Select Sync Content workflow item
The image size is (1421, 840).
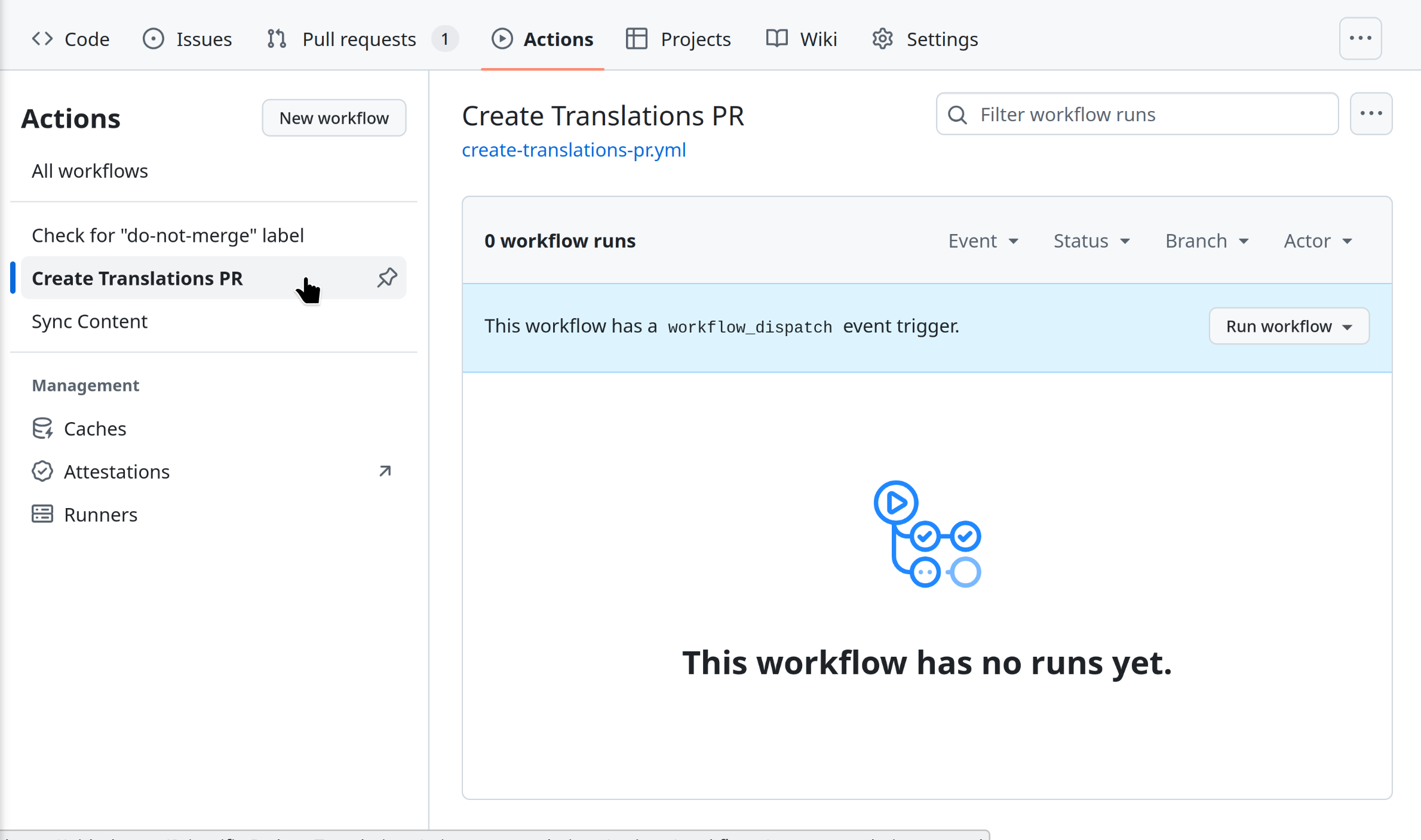click(x=89, y=321)
